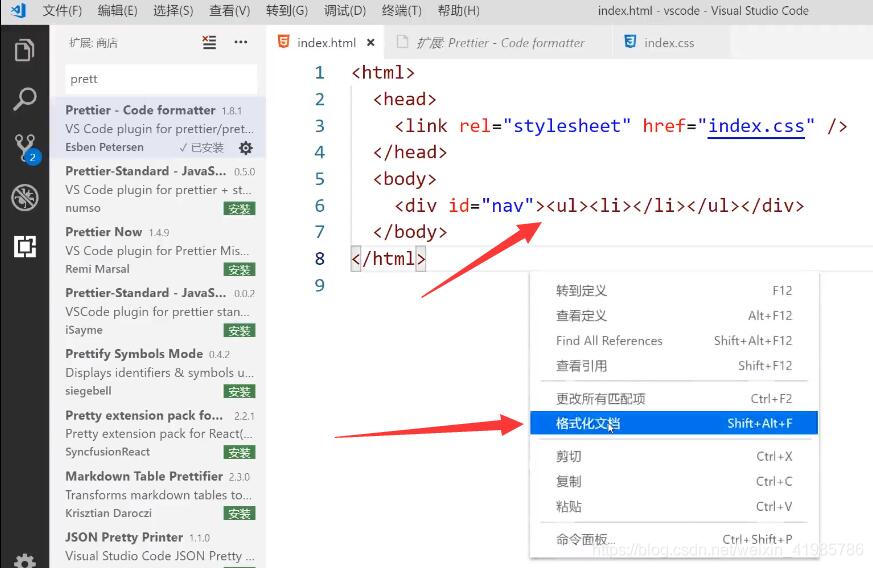
Task: Choose Find All References in context menu
Action: [x=674, y=341]
